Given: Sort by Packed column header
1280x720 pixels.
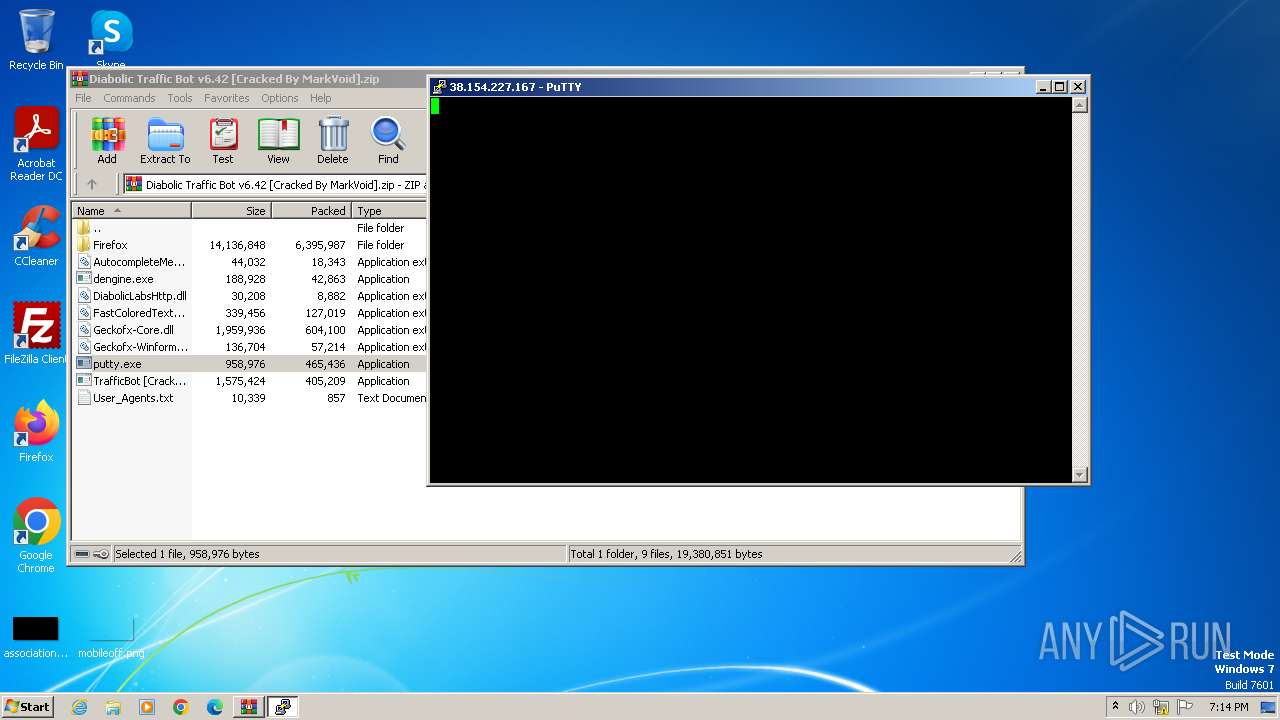Looking at the screenshot, I should [x=311, y=211].
